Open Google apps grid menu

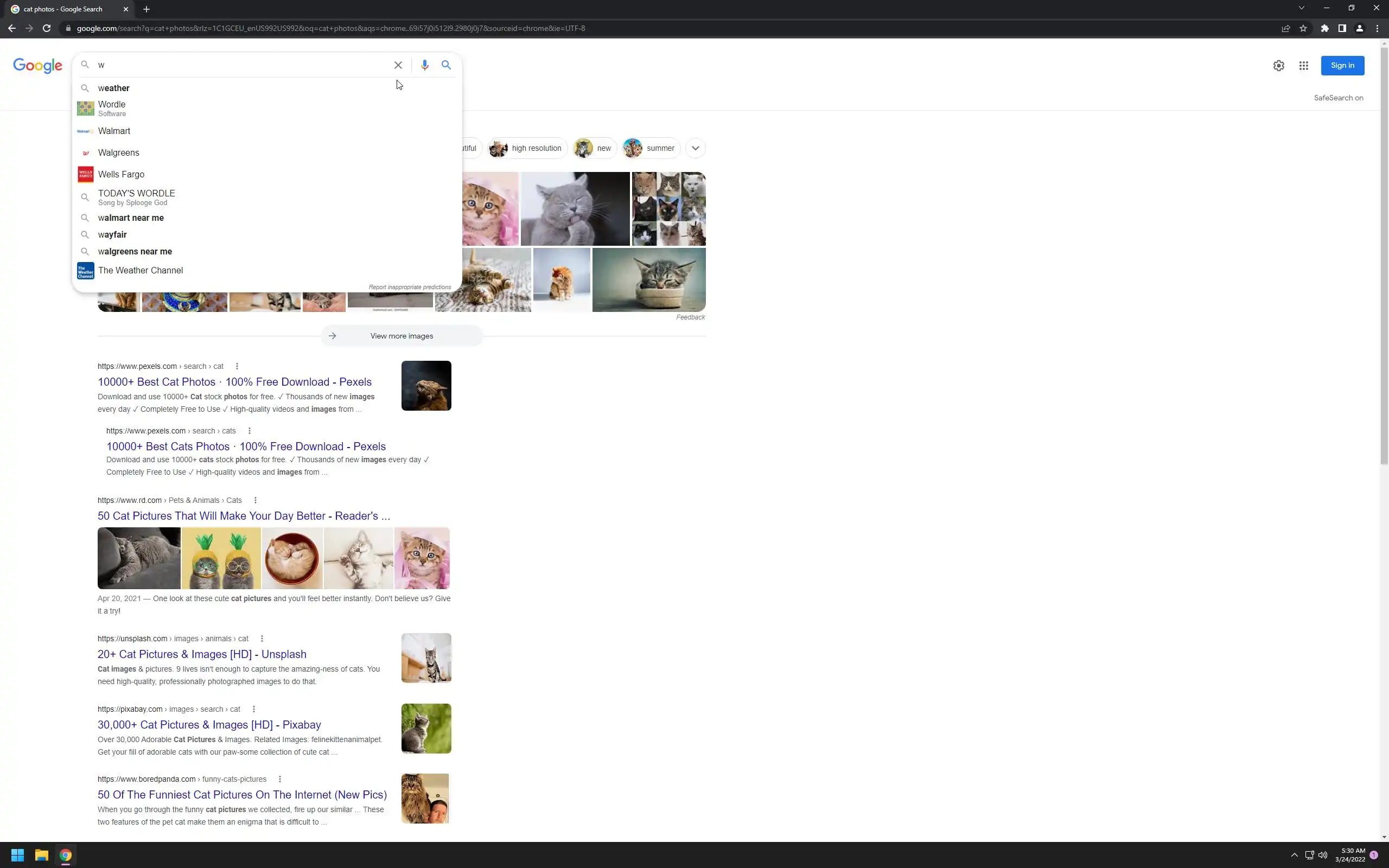coord(1303,66)
